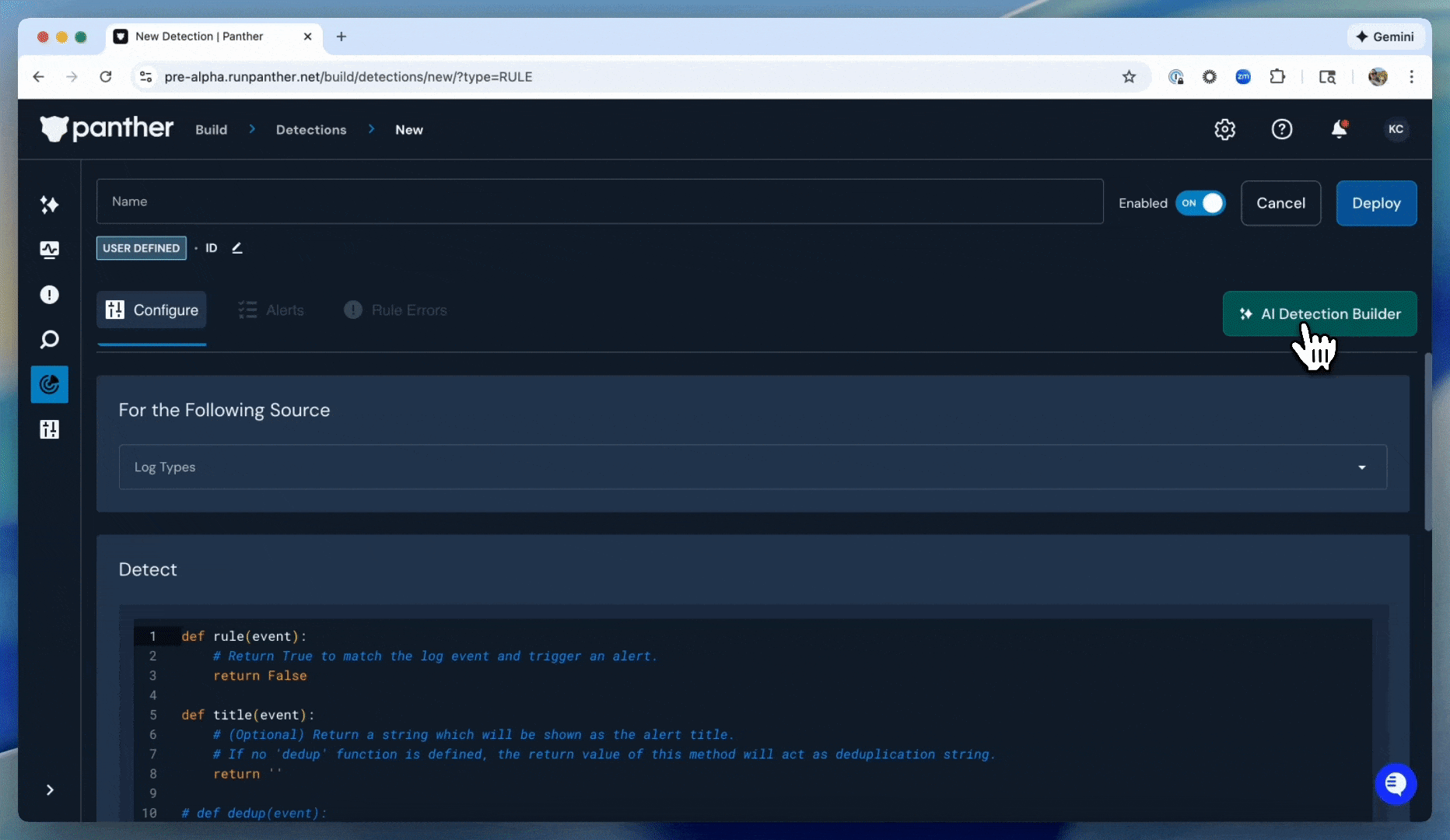Screen dimensions: 1450x840
Task: Open the browser Extensions puzzle icon
Action: pos(1277,76)
